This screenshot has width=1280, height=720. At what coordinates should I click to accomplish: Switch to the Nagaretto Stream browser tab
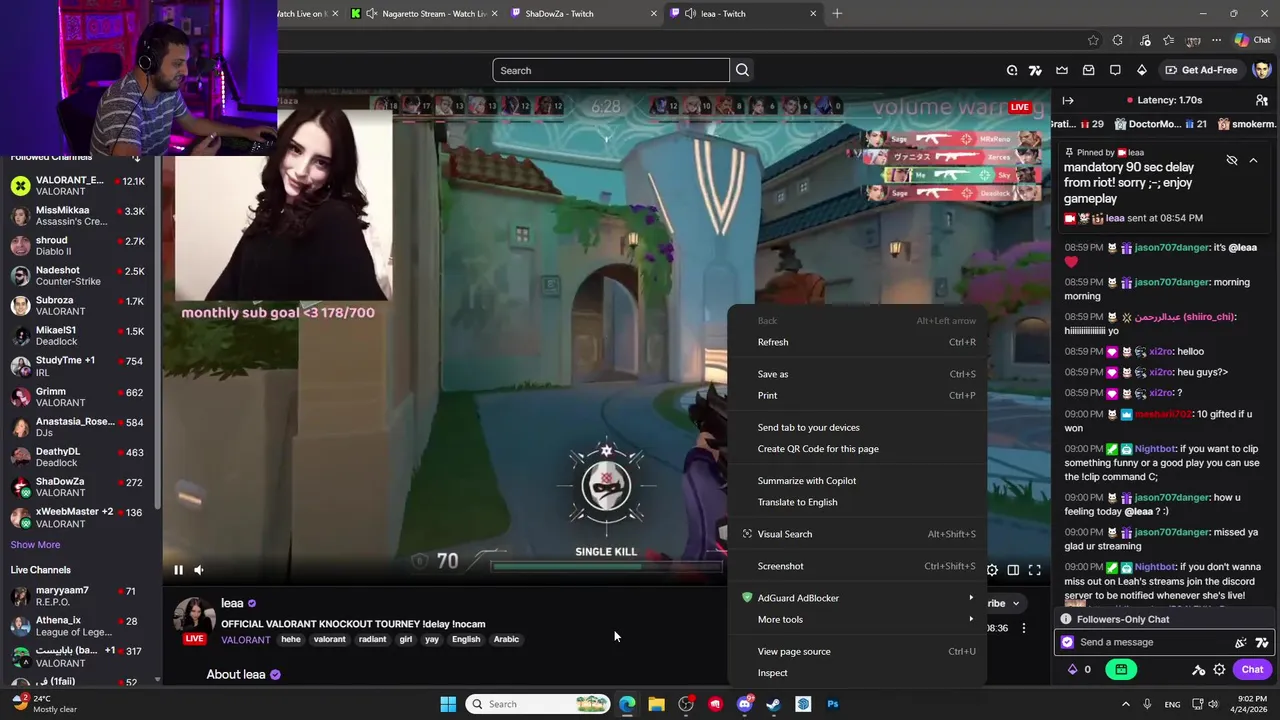[x=423, y=14]
